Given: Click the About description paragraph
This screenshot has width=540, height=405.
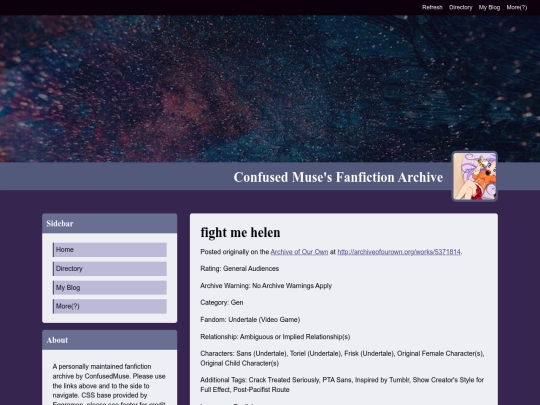Looking at the screenshot, I should coord(110,384).
